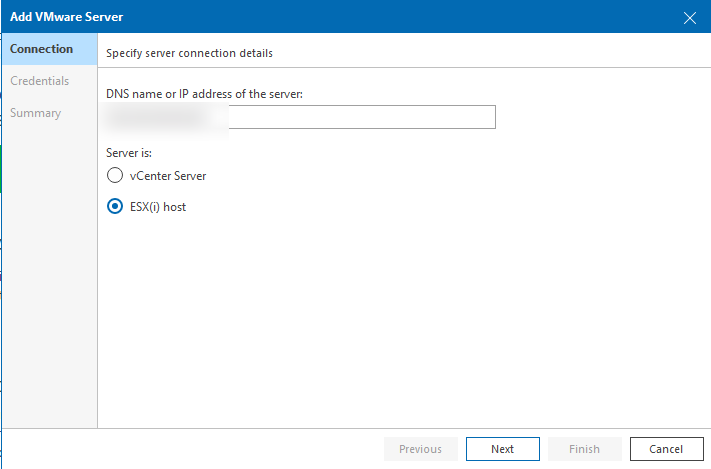Click the 'Add VMware Server' title text
Viewport: 711px width, 469px height.
(x=67, y=17)
